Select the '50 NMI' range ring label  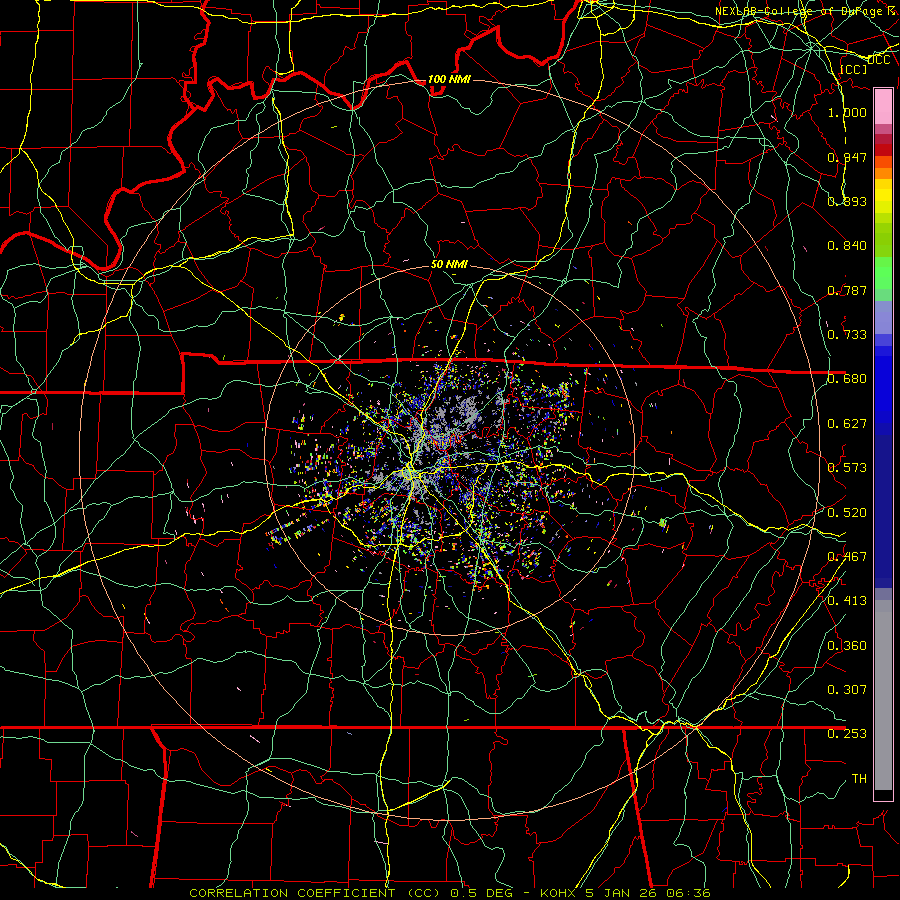[x=449, y=265]
